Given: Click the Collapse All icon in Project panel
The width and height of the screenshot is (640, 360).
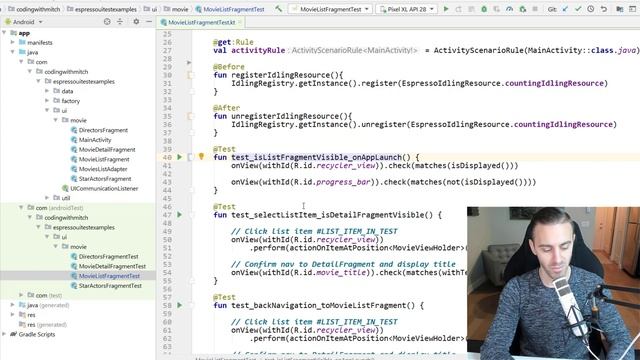Looking at the screenshot, I should click(120, 22).
